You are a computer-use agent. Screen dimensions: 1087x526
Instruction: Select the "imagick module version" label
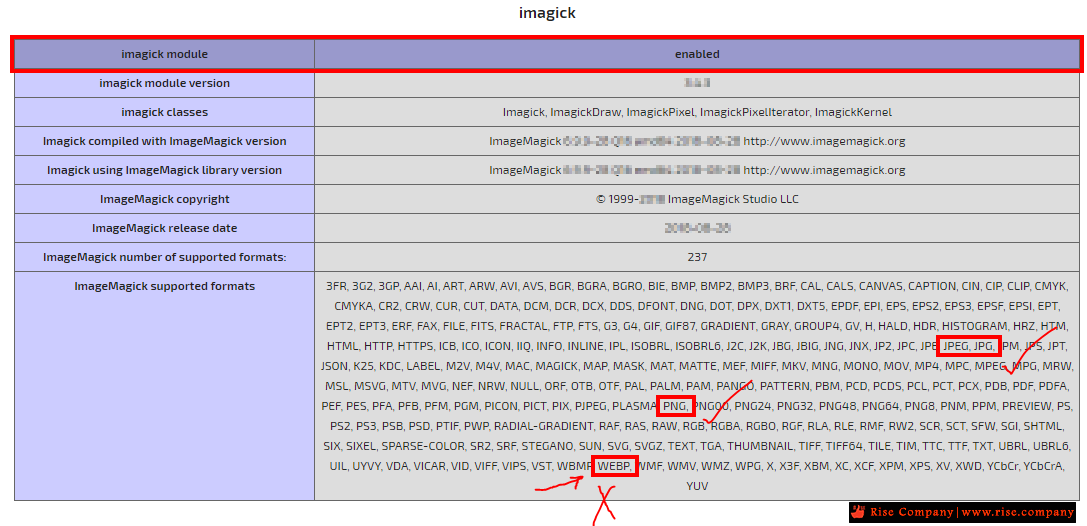[x=164, y=83]
